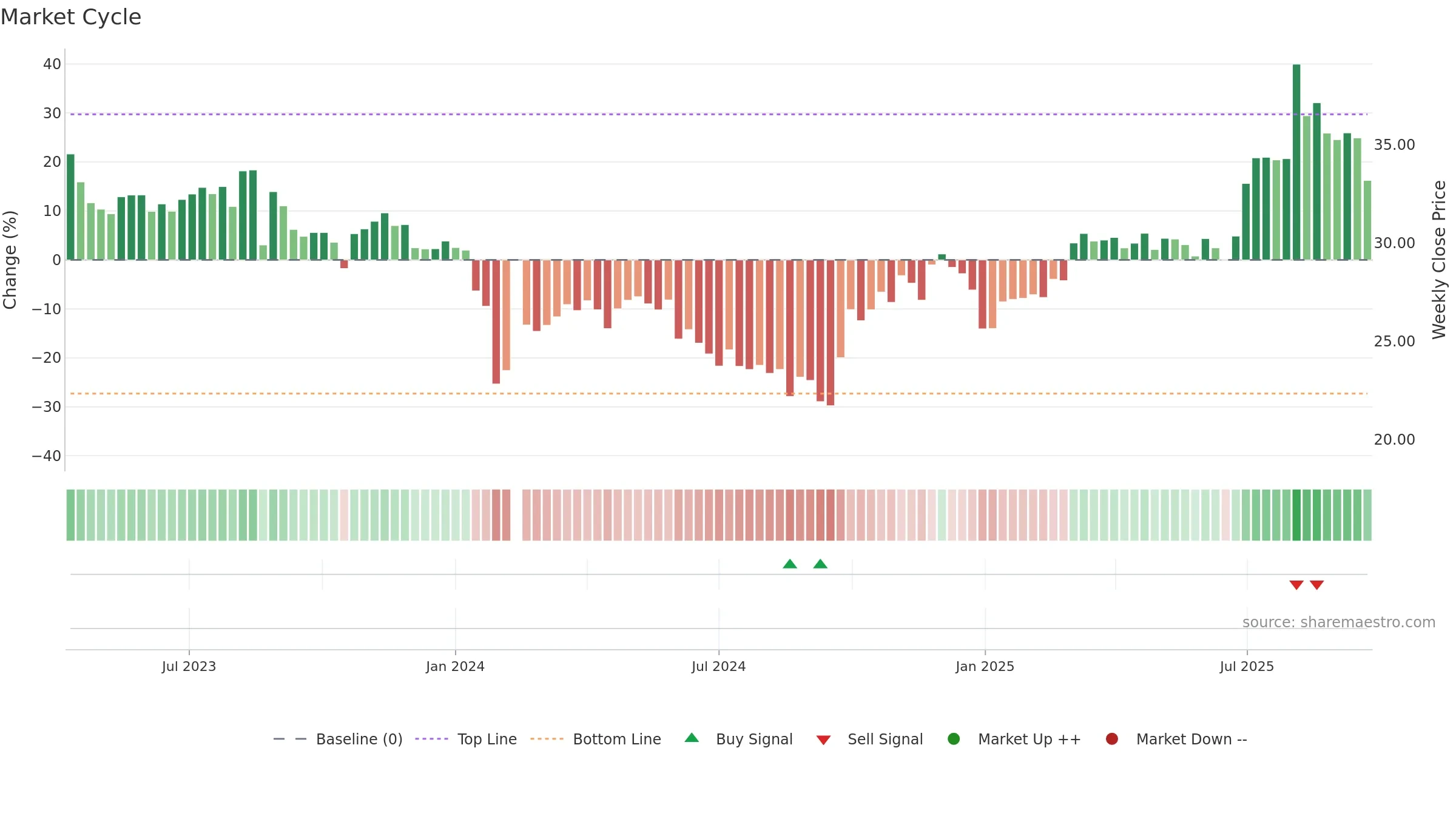Select the second red sell signal marker on chart
This screenshot has width=1456, height=819.
(1316, 585)
